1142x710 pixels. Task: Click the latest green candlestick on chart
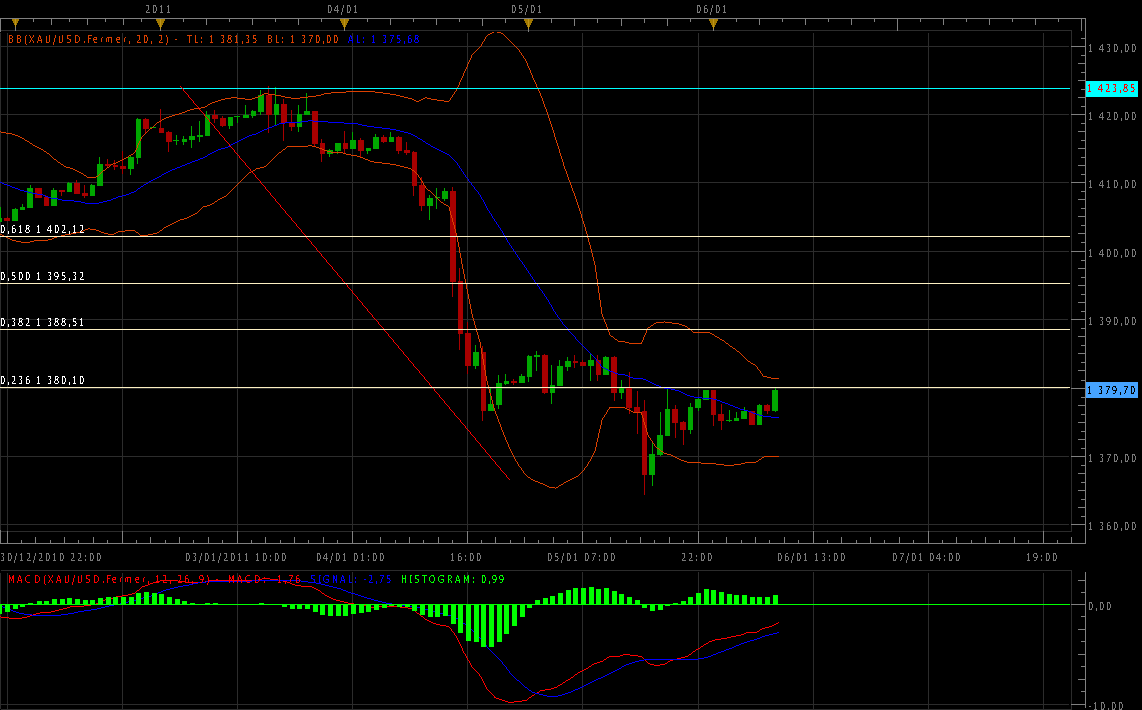click(x=775, y=399)
